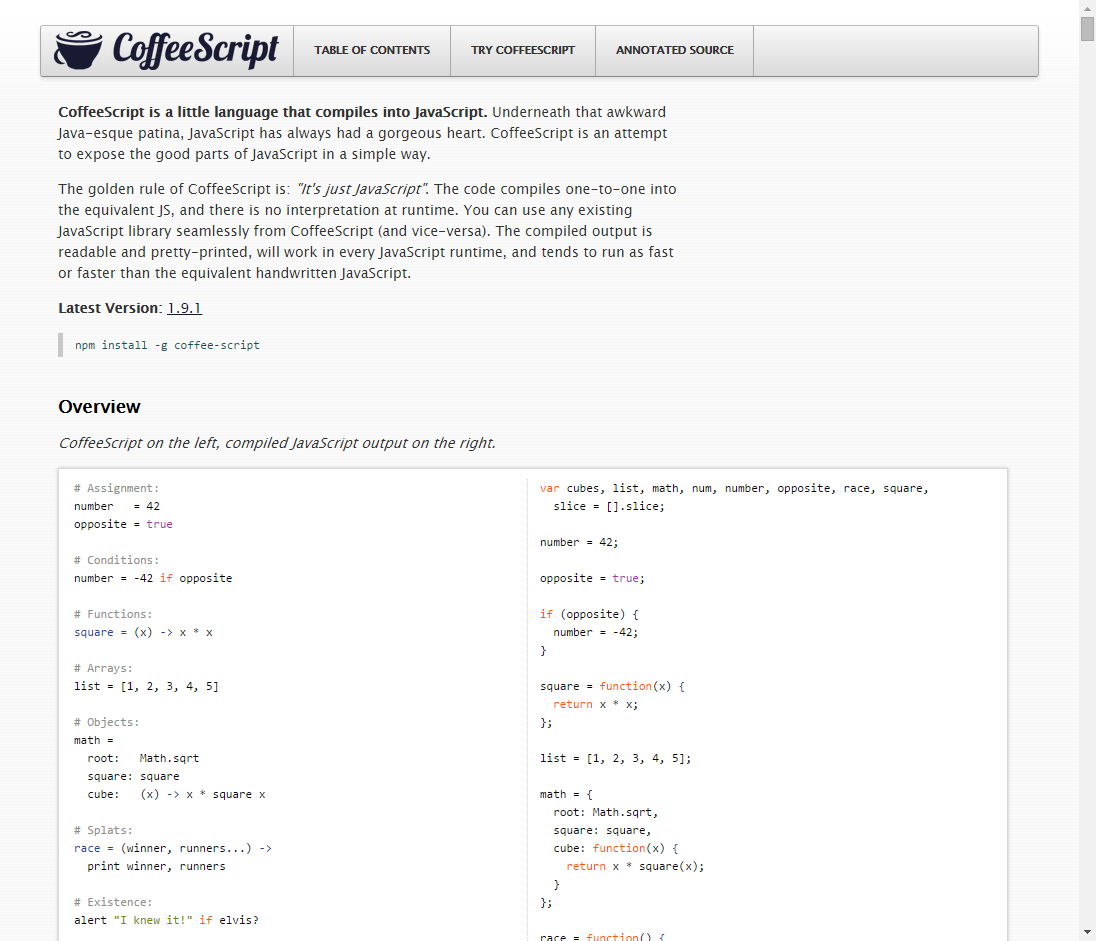
Task: Click the 'cube: function(x) {' JavaScript line
Action: click(616, 848)
